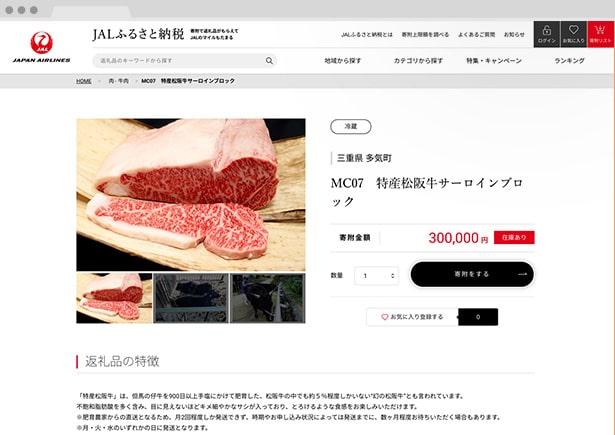Click the よくあるご質問 link

[476, 35]
